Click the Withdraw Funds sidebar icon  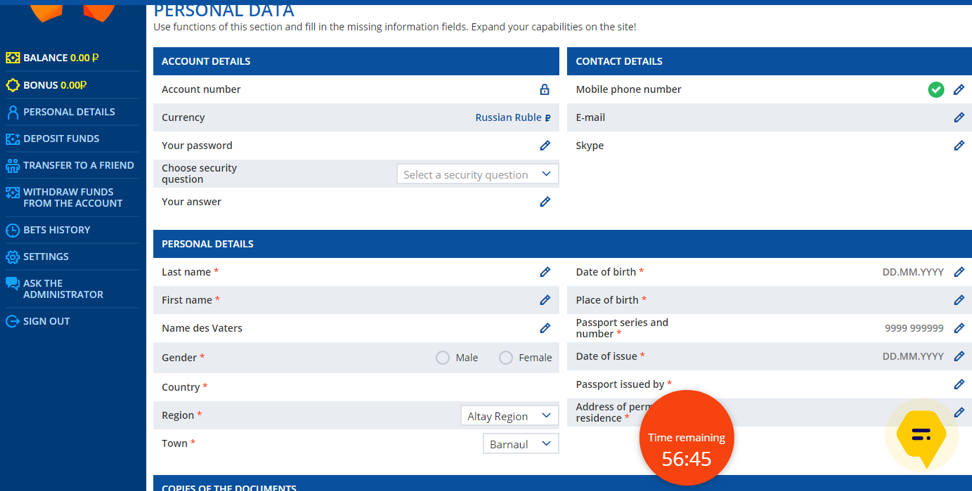pyautogui.click(x=12, y=193)
